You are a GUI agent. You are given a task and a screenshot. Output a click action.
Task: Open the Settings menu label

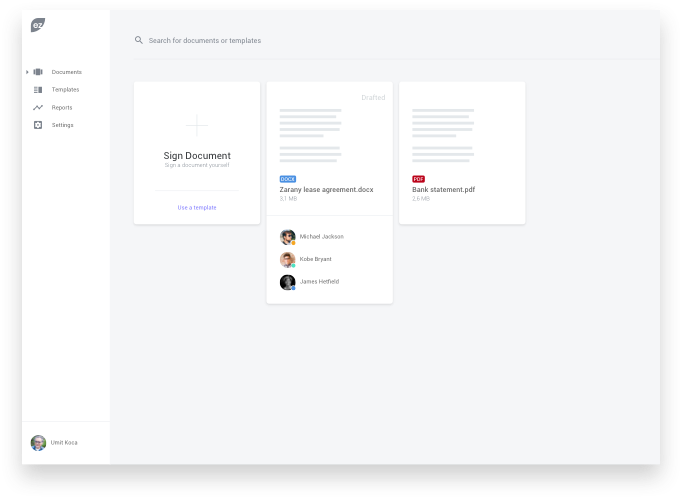coord(62,125)
